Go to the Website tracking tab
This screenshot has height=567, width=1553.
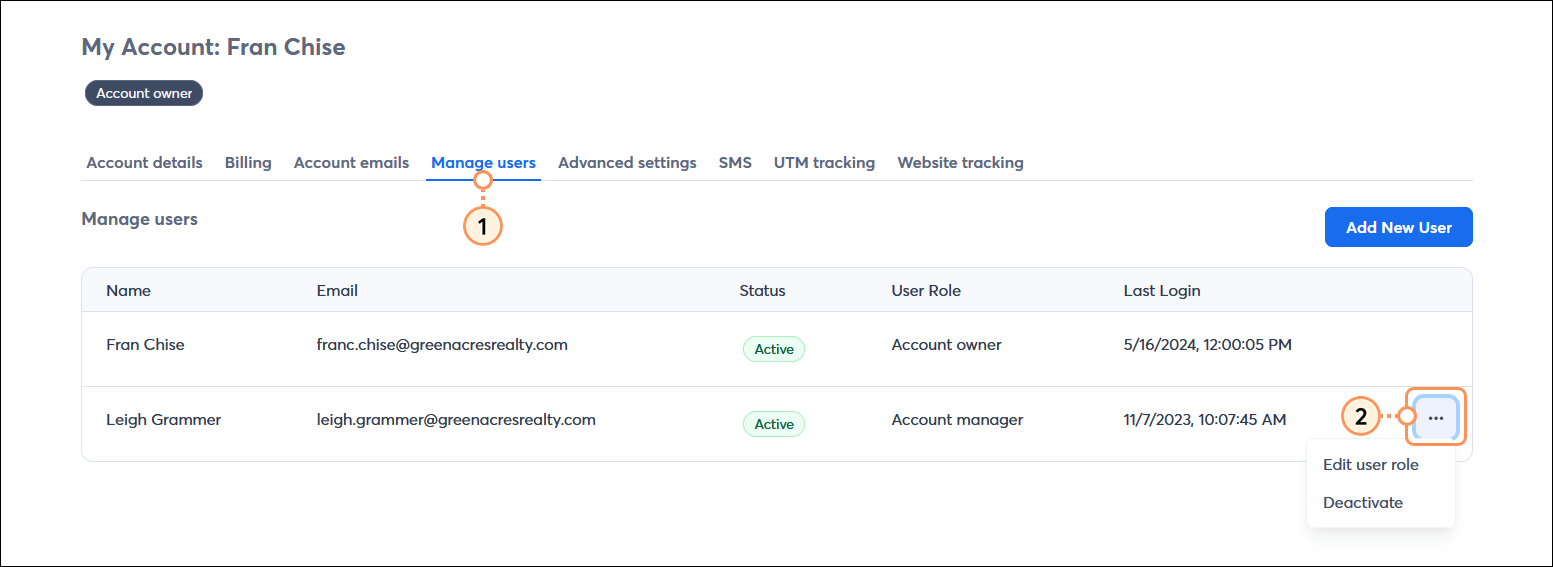(x=960, y=163)
